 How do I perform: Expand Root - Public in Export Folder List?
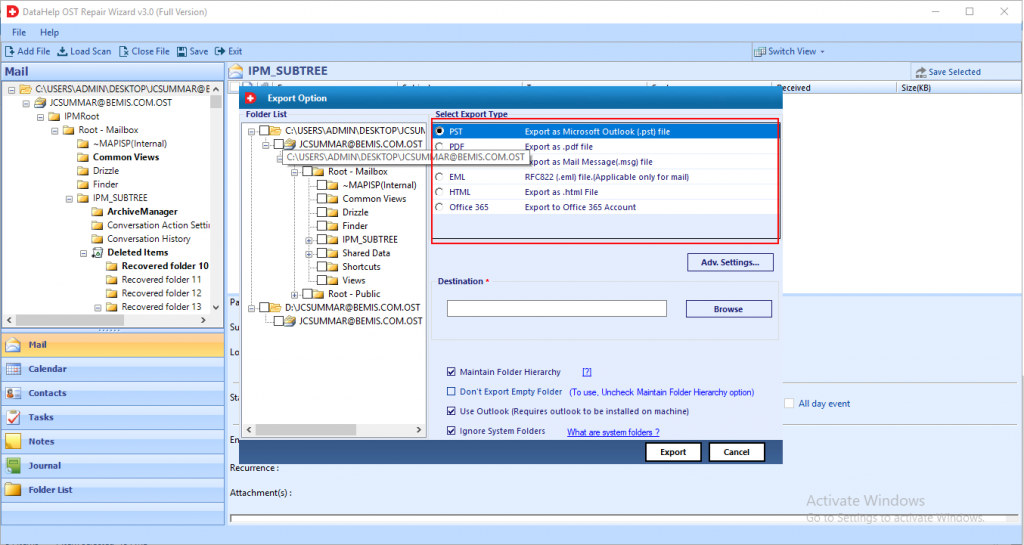click(294, 295)
